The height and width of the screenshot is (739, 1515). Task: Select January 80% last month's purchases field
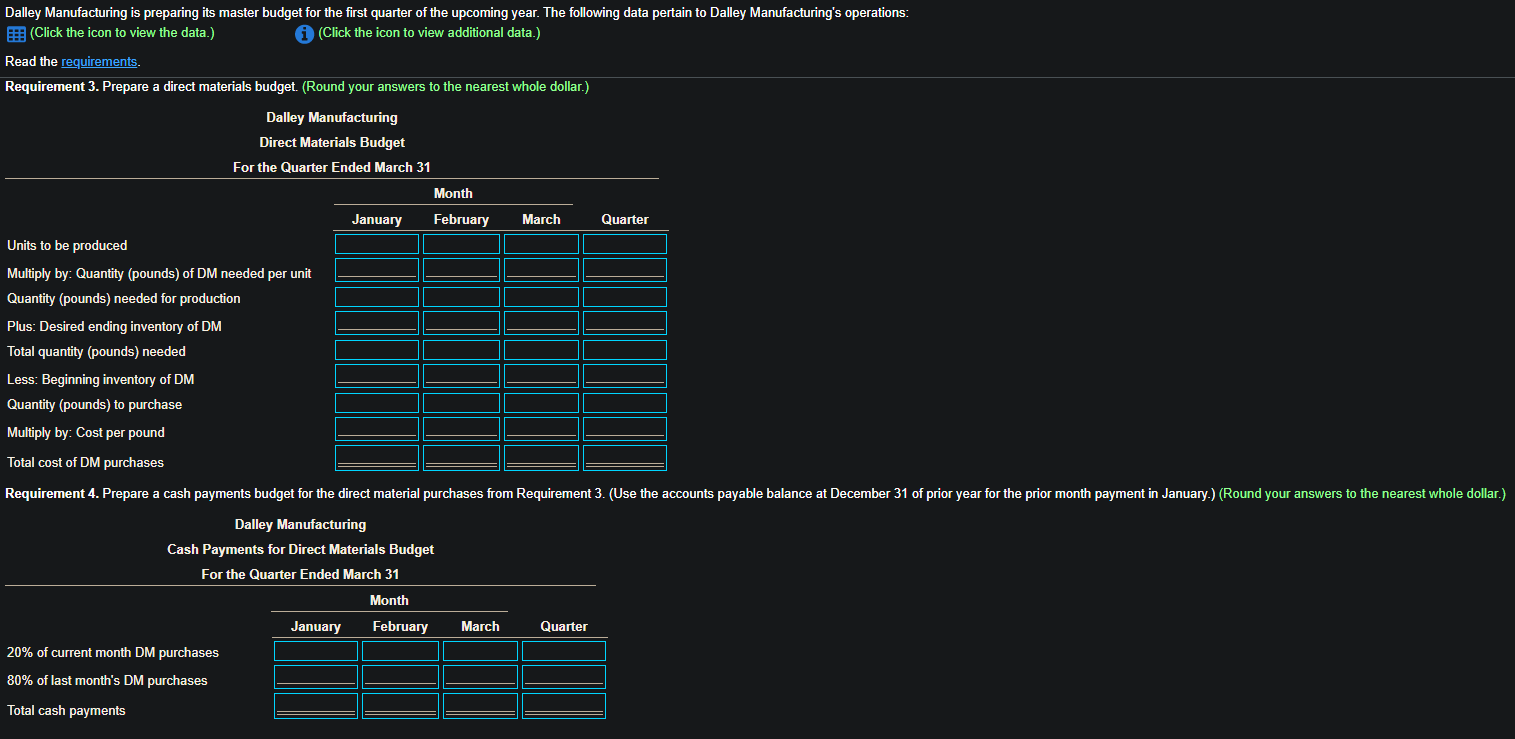point(316,677)
